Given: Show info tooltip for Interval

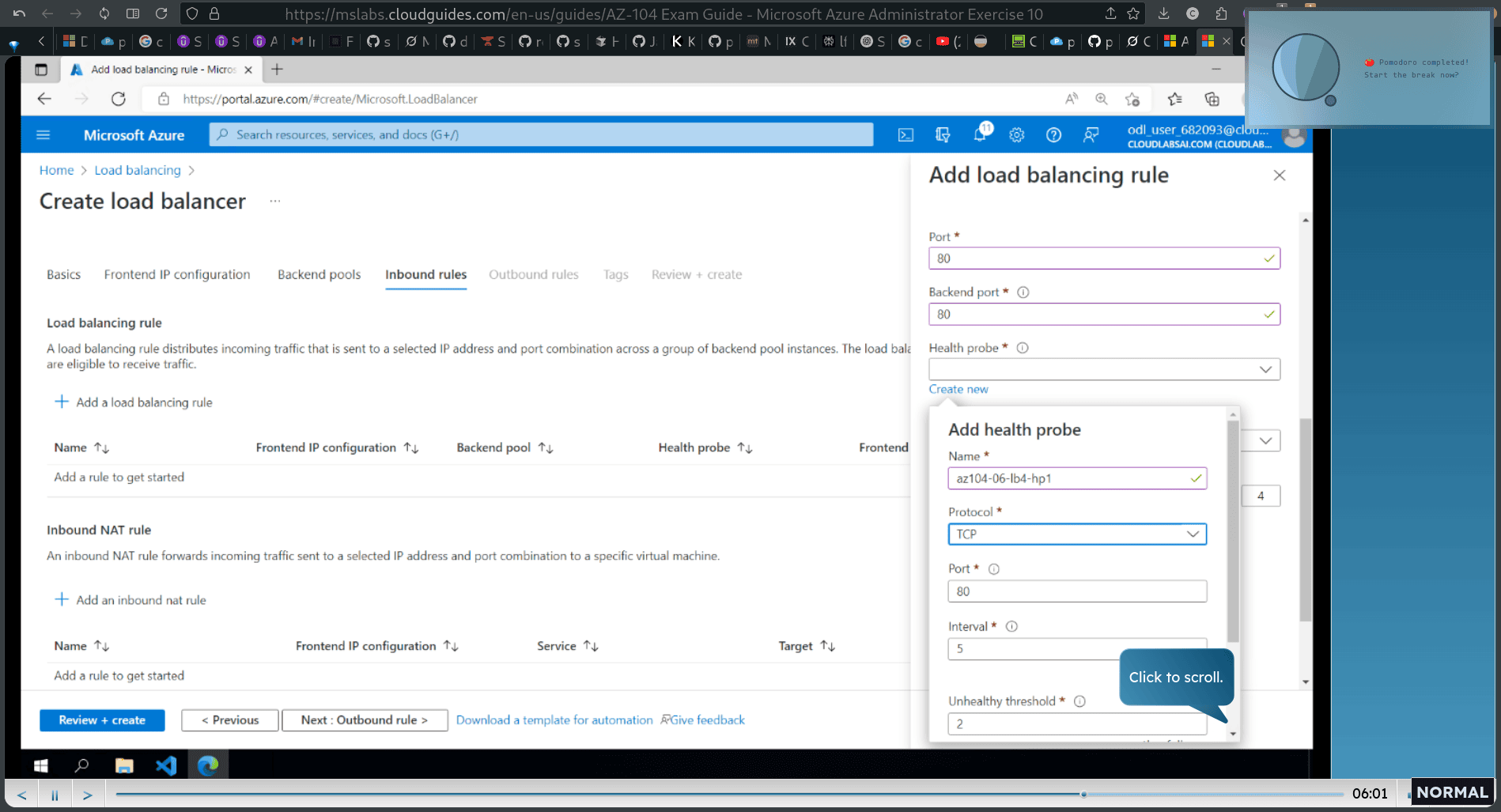Looking at the screenshot, I should (x=1011, y=626).
